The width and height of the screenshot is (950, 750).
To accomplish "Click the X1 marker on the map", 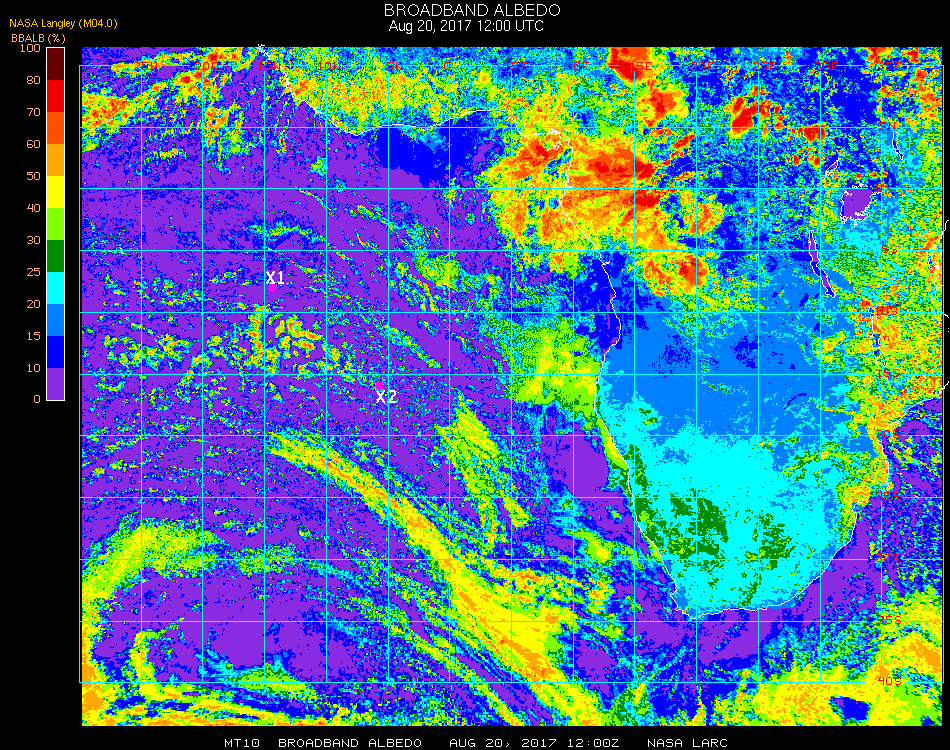I will [x=275, y=278].
